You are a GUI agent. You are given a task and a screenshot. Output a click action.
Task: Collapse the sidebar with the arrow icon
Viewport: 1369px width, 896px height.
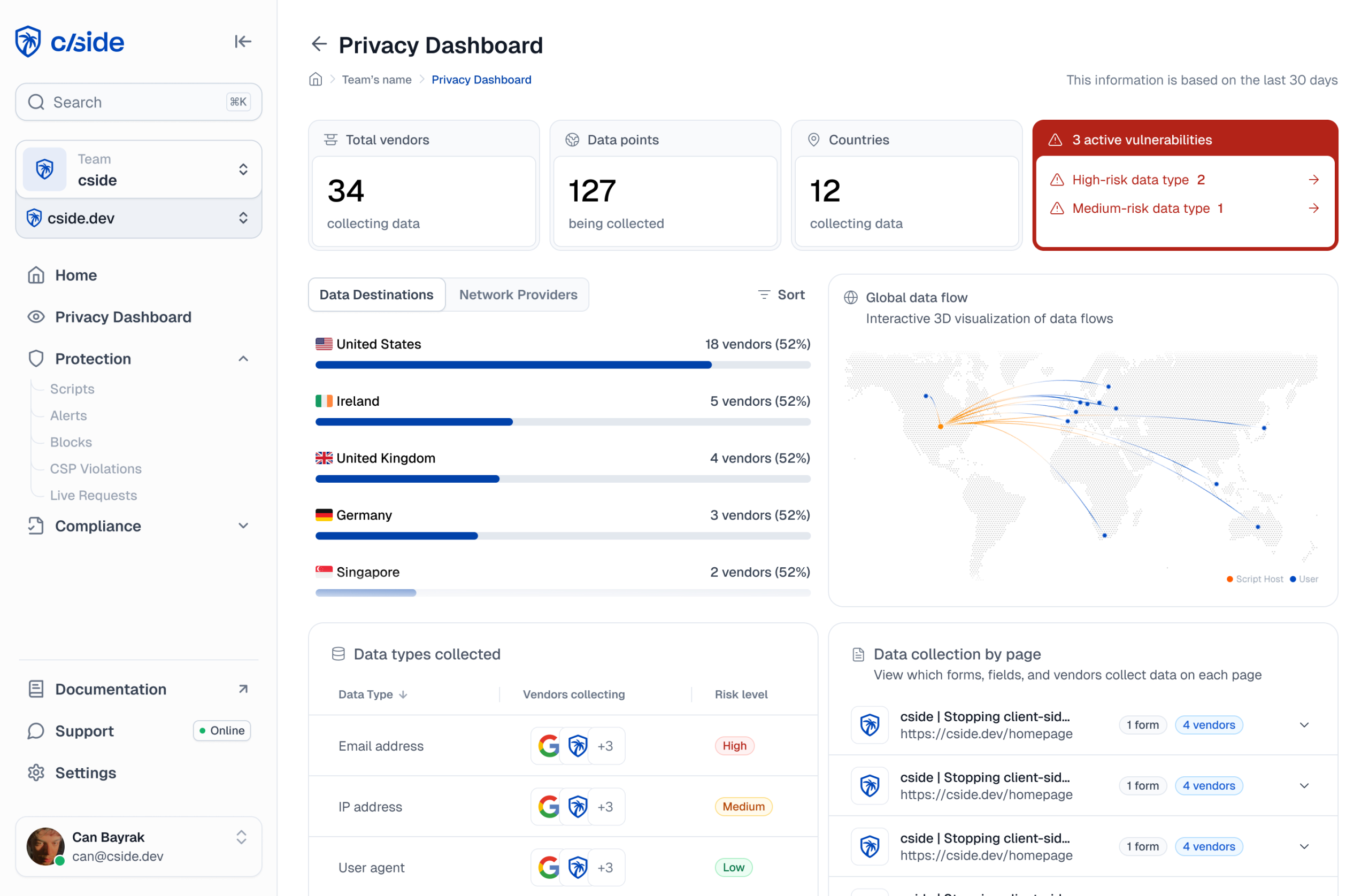(x=243, y=41)
